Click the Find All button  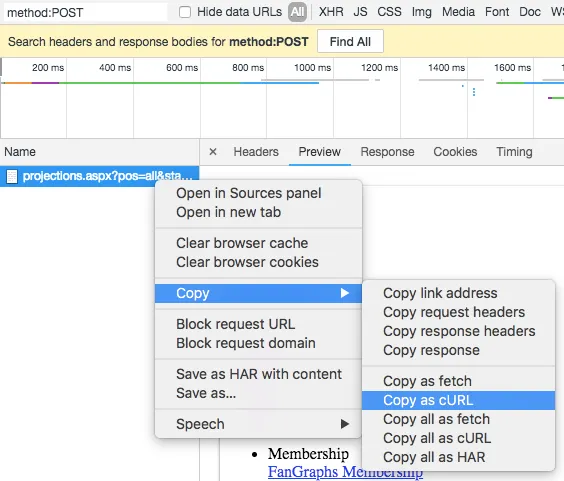pos(350,41)
